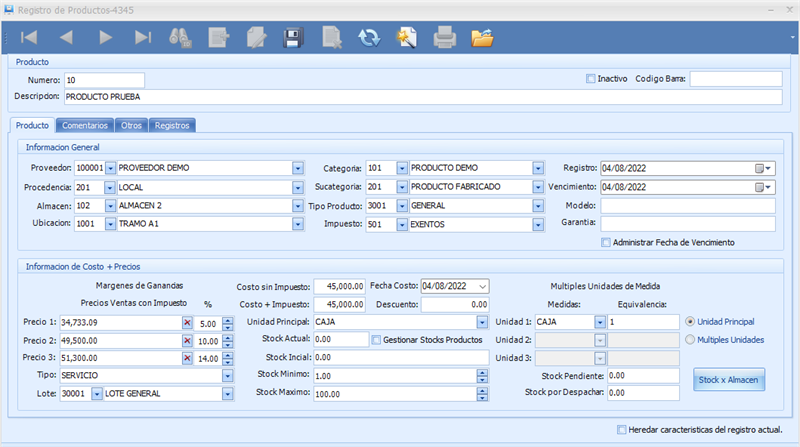Screen dimensions: 800x447
Task: Open the yellow folder icon in the toolbar
Action: [483, 38]
